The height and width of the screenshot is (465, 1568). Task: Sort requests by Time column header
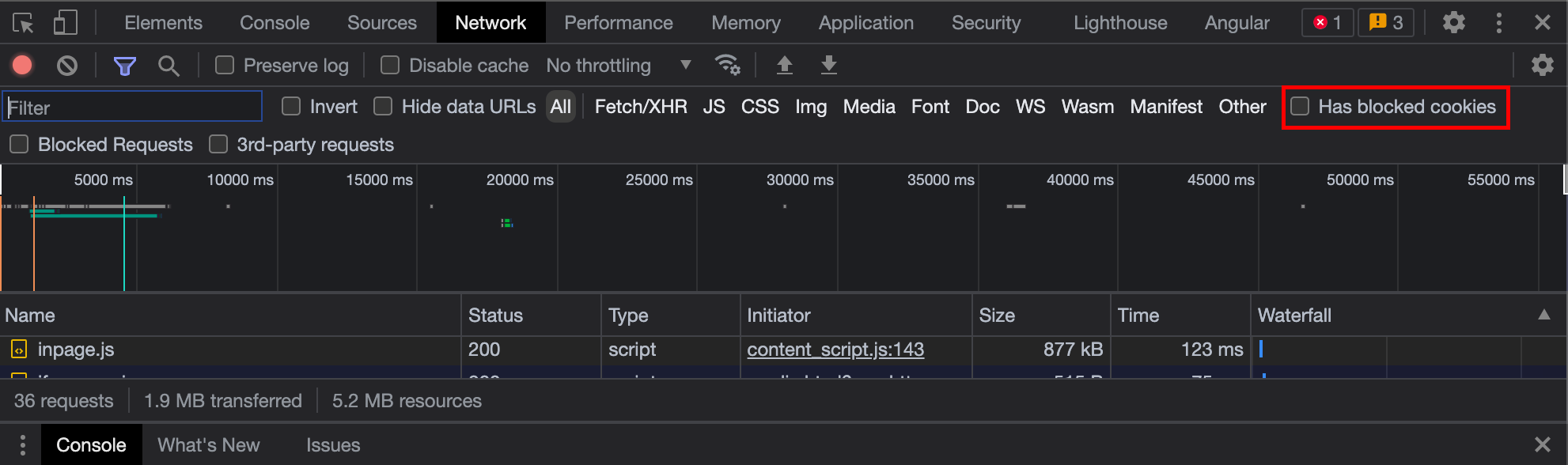(x=1180, y=315)
